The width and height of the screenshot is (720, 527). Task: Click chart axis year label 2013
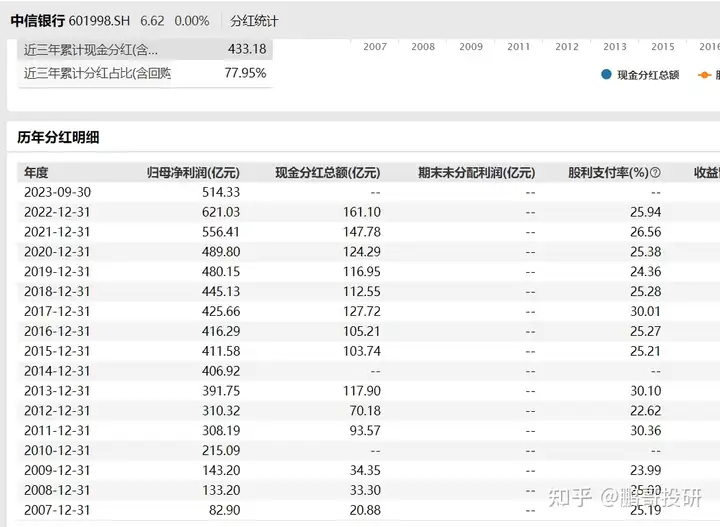click(x=614, y=47)
